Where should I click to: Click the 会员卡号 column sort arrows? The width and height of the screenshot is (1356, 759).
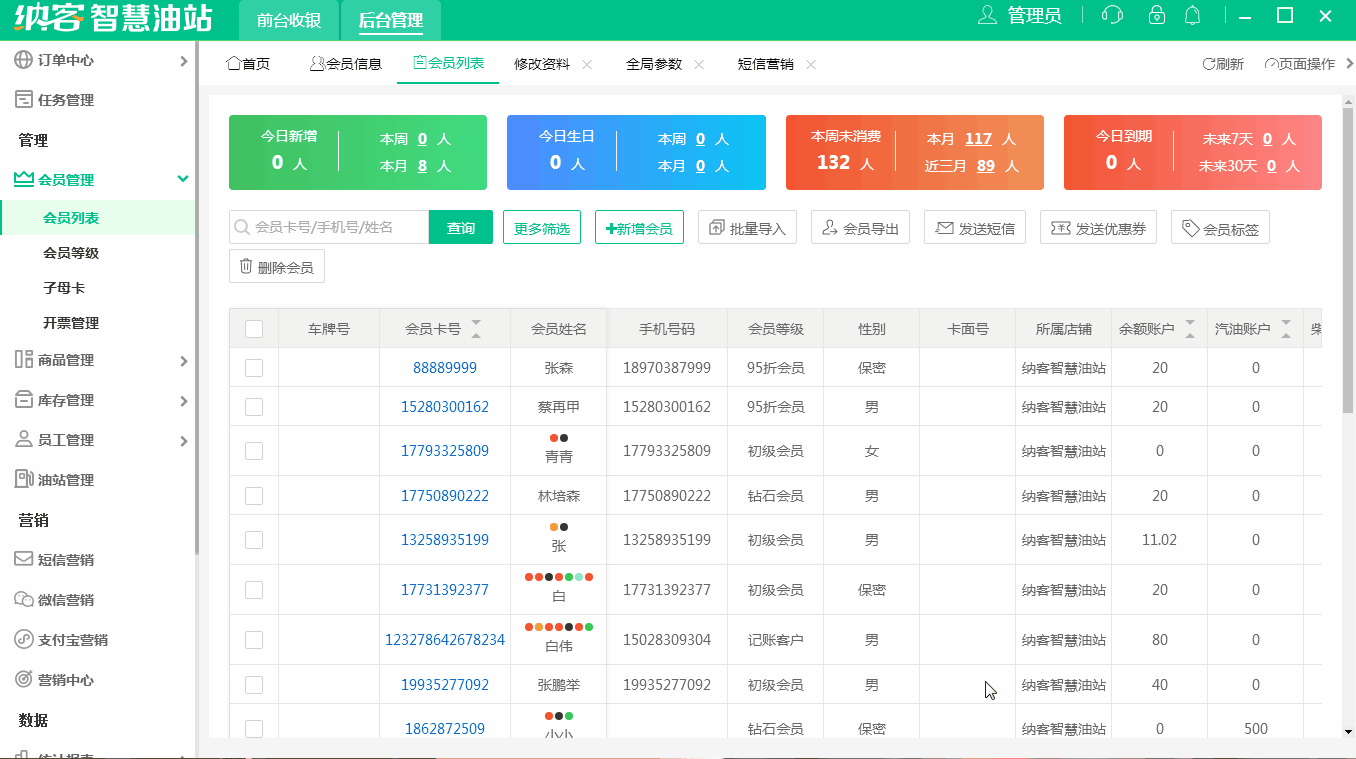tap(476, 329)
